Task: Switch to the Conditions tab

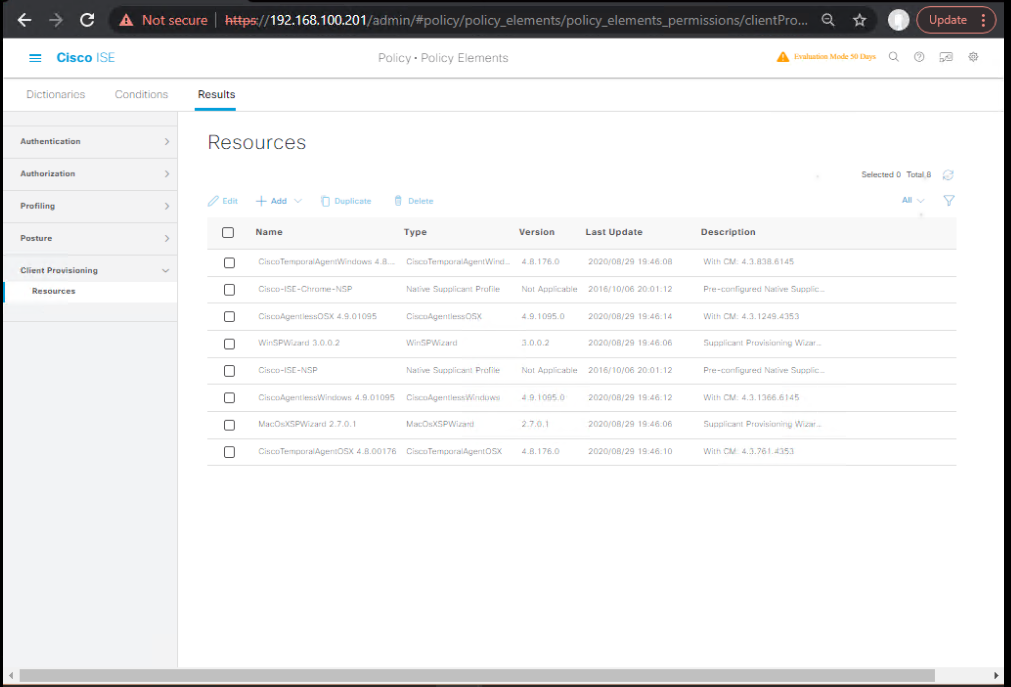Action: pyautogui.click(x=141, y=94)
